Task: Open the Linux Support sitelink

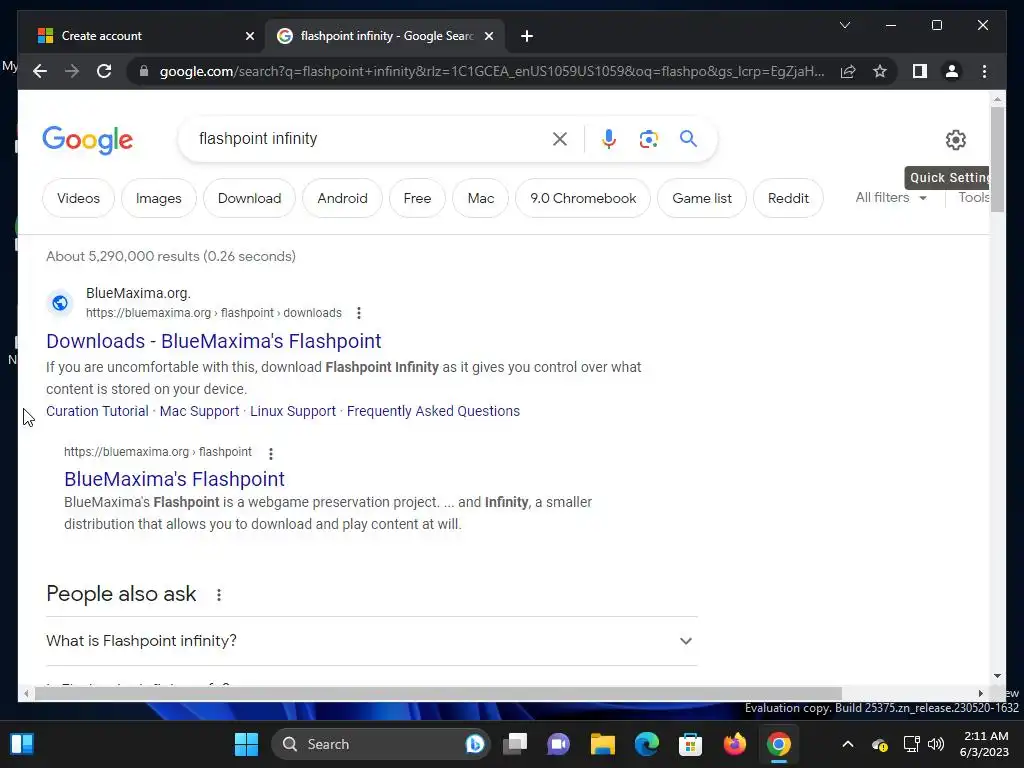Action: (293, 411)
